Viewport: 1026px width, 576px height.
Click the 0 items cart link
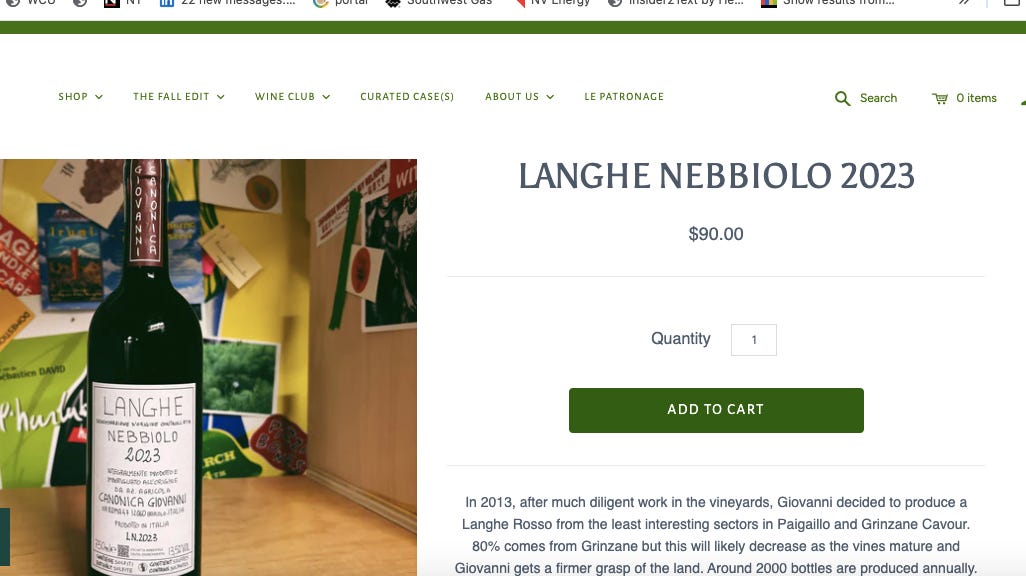pyautogui.click(x=976, y=98)
